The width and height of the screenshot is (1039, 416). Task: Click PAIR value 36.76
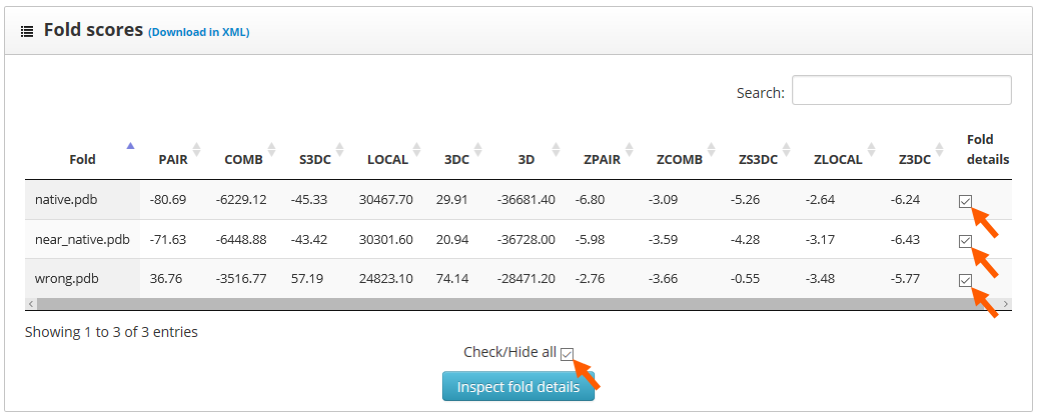[x=165, y=278]
